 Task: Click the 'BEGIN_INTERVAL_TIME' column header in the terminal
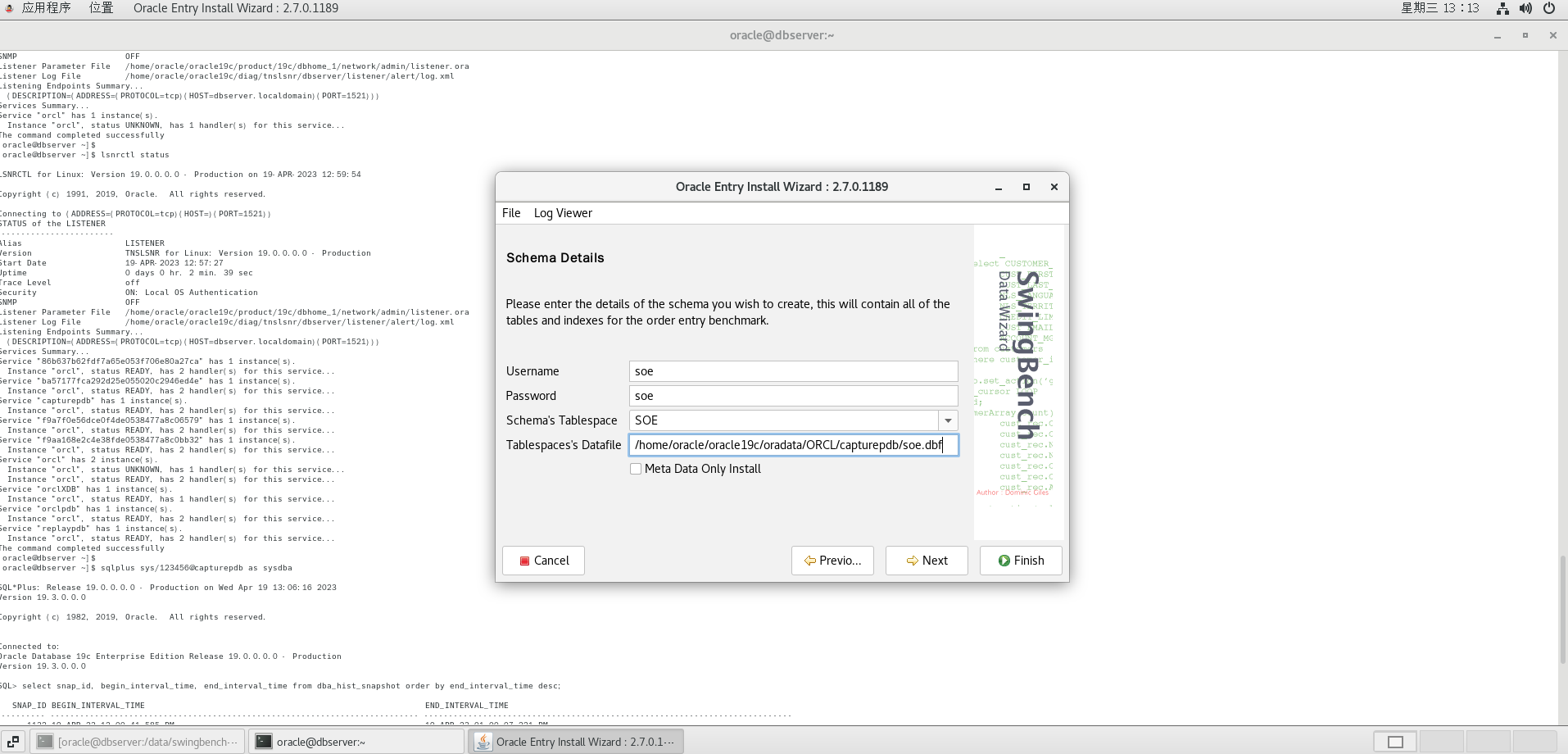point(98,706)
